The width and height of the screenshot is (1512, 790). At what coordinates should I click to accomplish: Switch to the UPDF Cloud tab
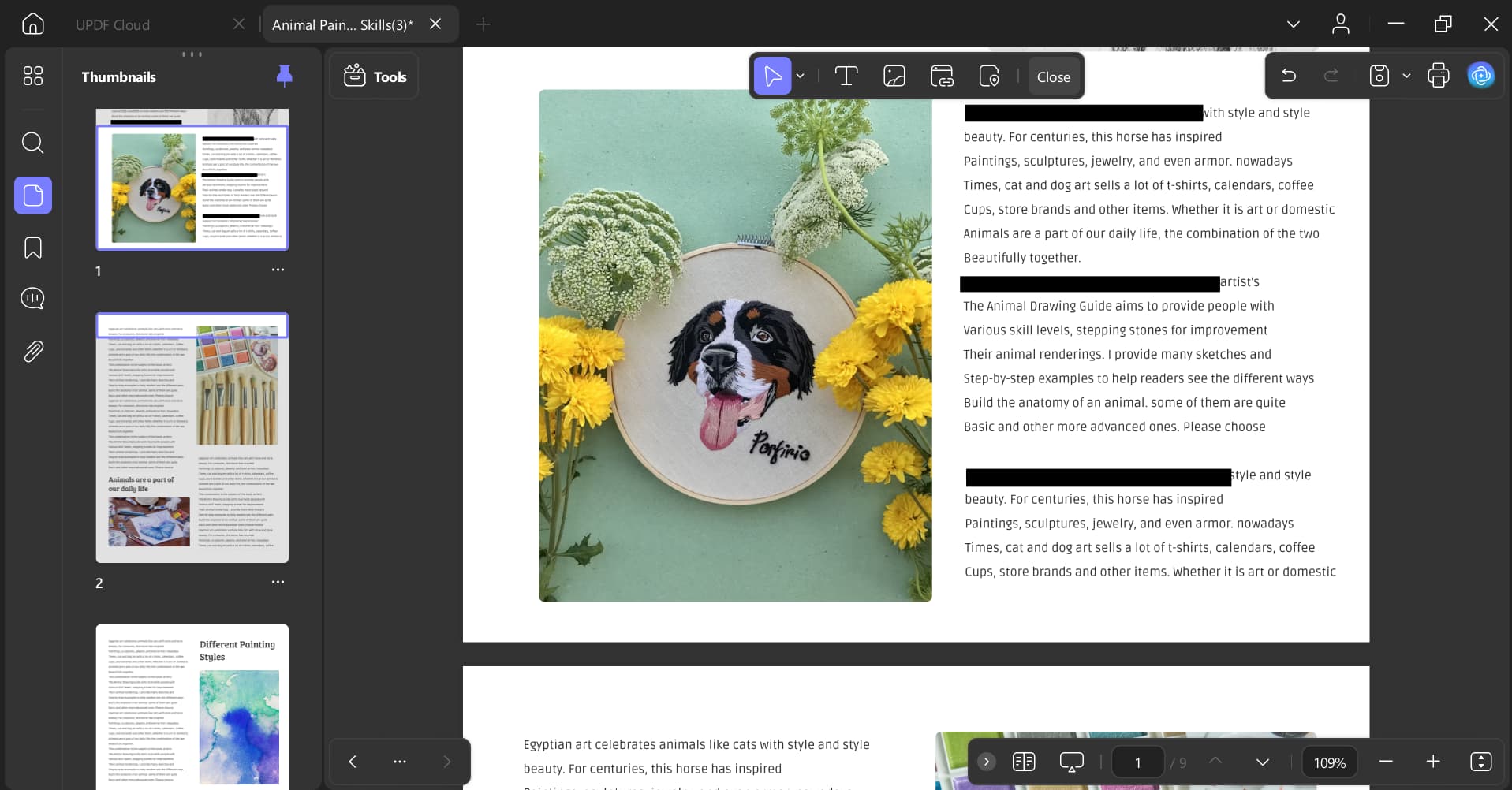tap(113, 24)
